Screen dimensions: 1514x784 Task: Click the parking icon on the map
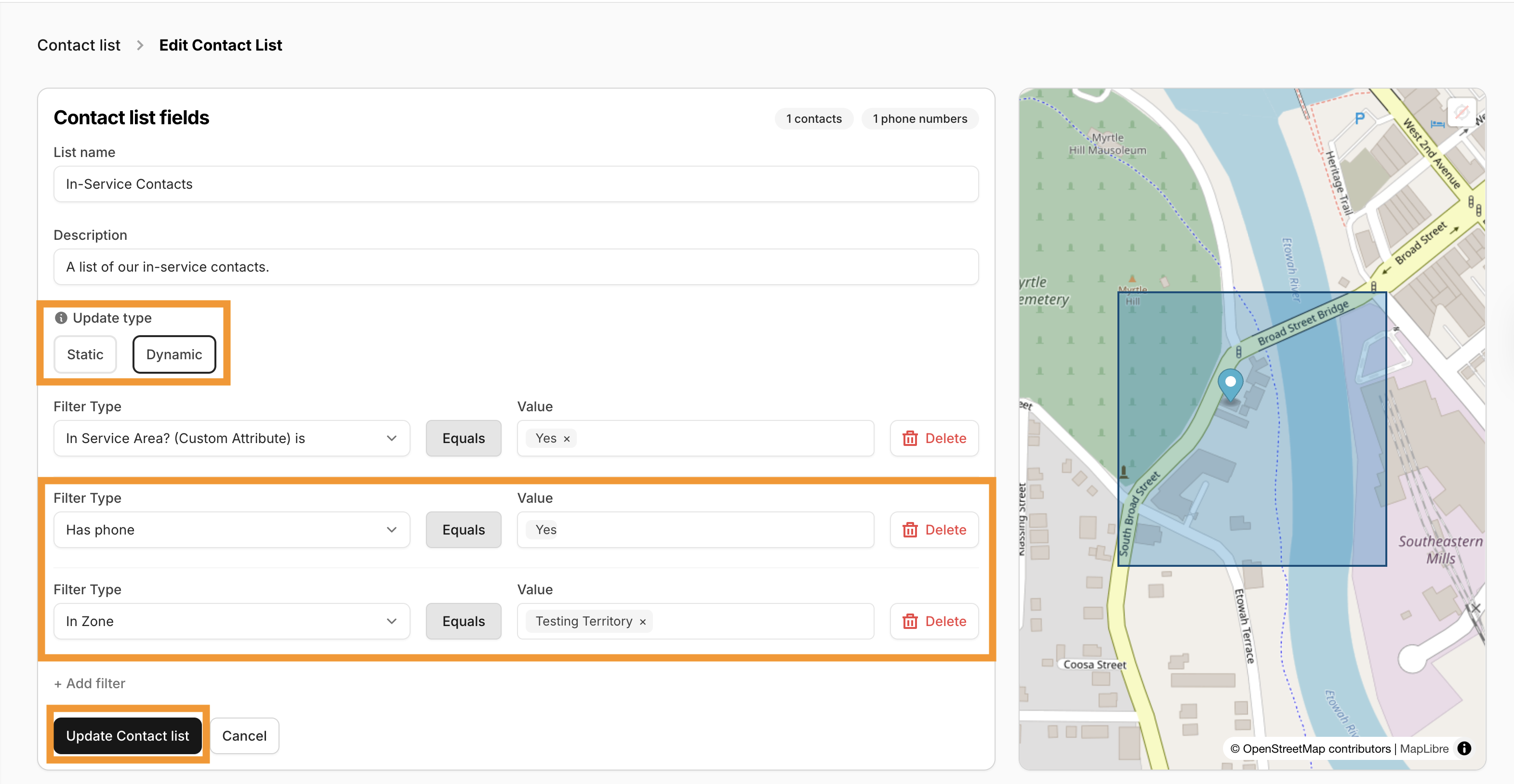click(x=1359, y=118)
